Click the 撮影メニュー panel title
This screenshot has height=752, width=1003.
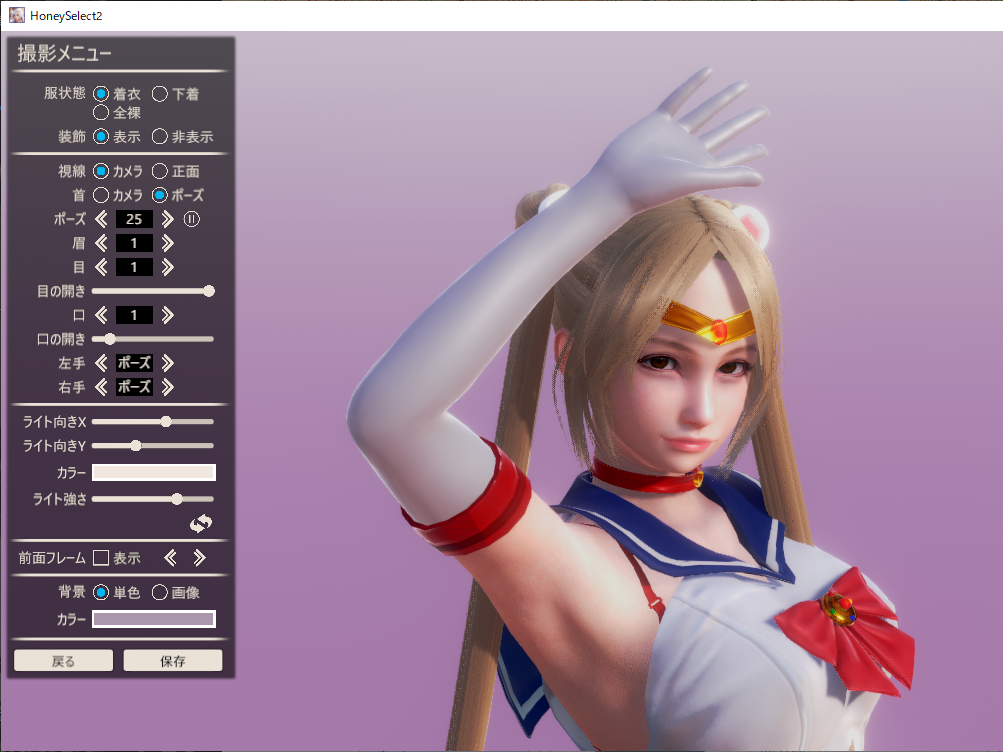(x=65, y=53)
